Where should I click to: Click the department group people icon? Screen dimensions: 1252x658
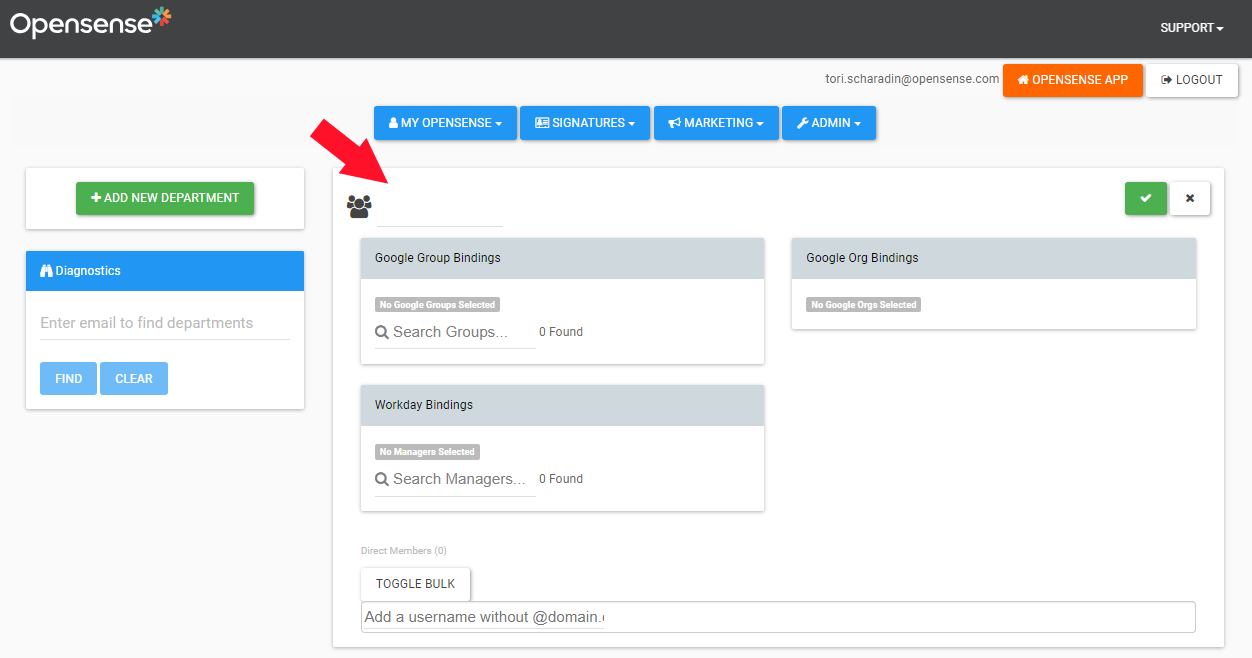click(x=359, y=207)
